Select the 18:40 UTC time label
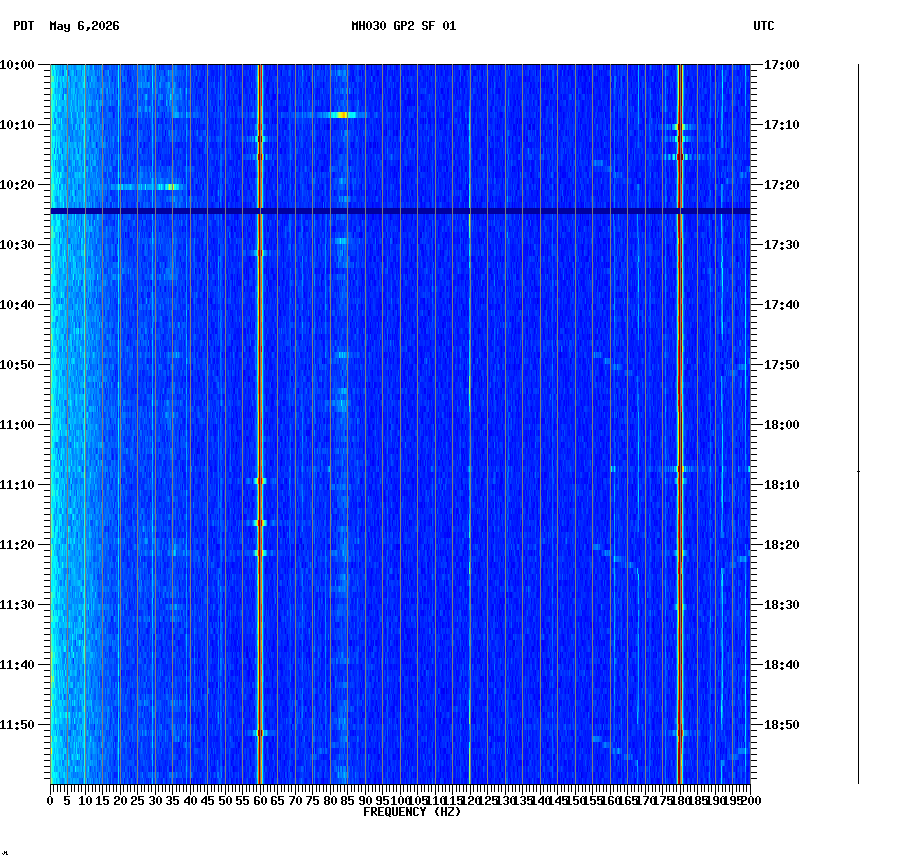Viewport: 902px width, 864px height. click(x=782, y=665)
